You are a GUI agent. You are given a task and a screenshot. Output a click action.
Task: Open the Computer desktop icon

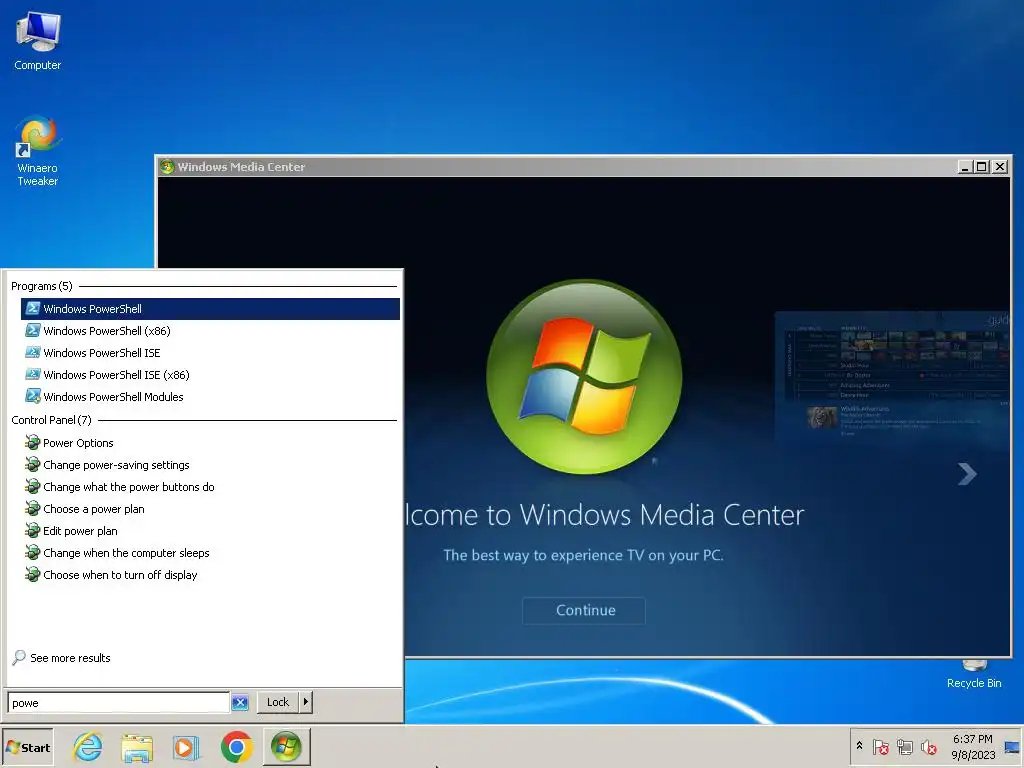(x=38, y=41)
